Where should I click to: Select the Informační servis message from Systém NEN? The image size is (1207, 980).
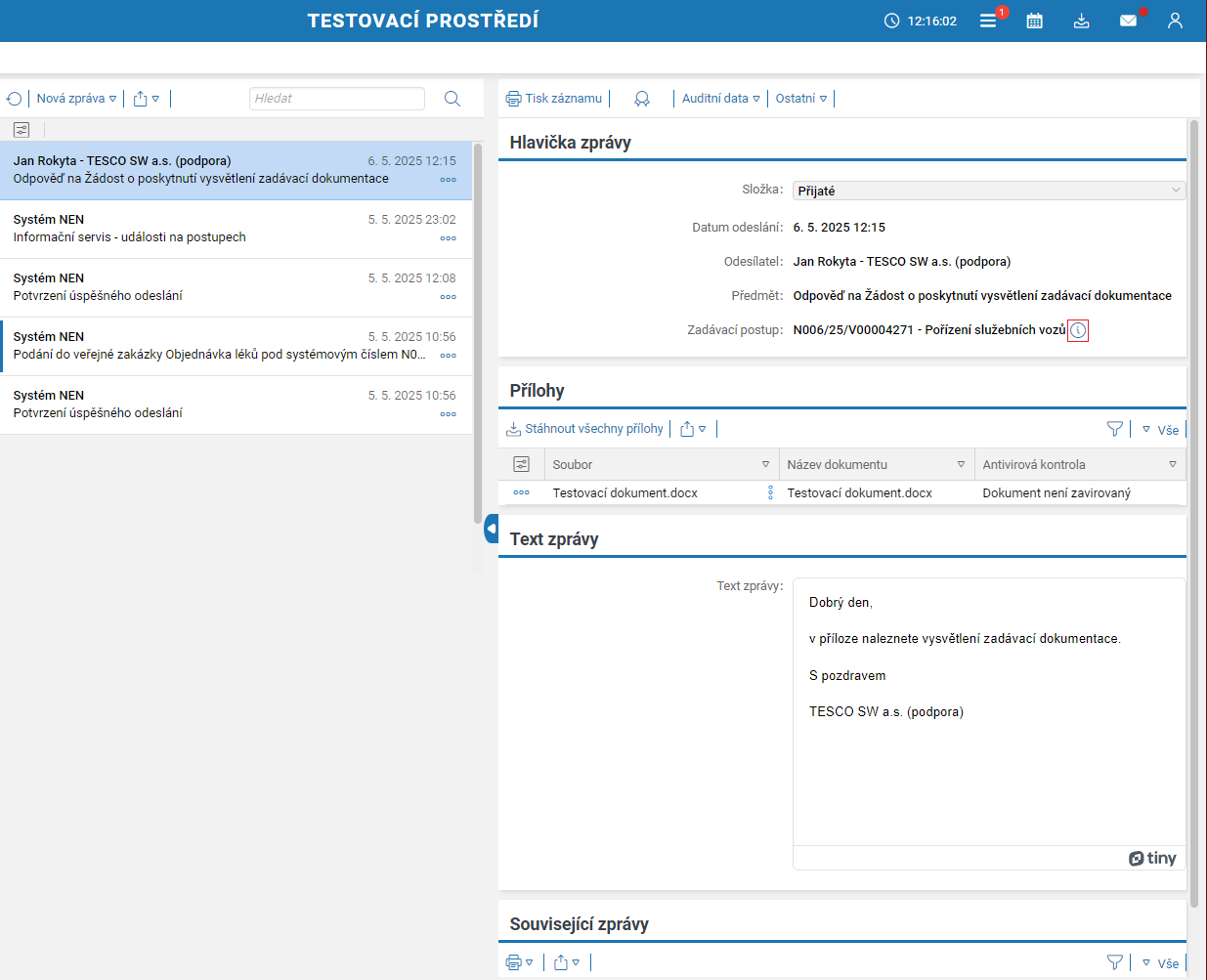tap(235, 229)
